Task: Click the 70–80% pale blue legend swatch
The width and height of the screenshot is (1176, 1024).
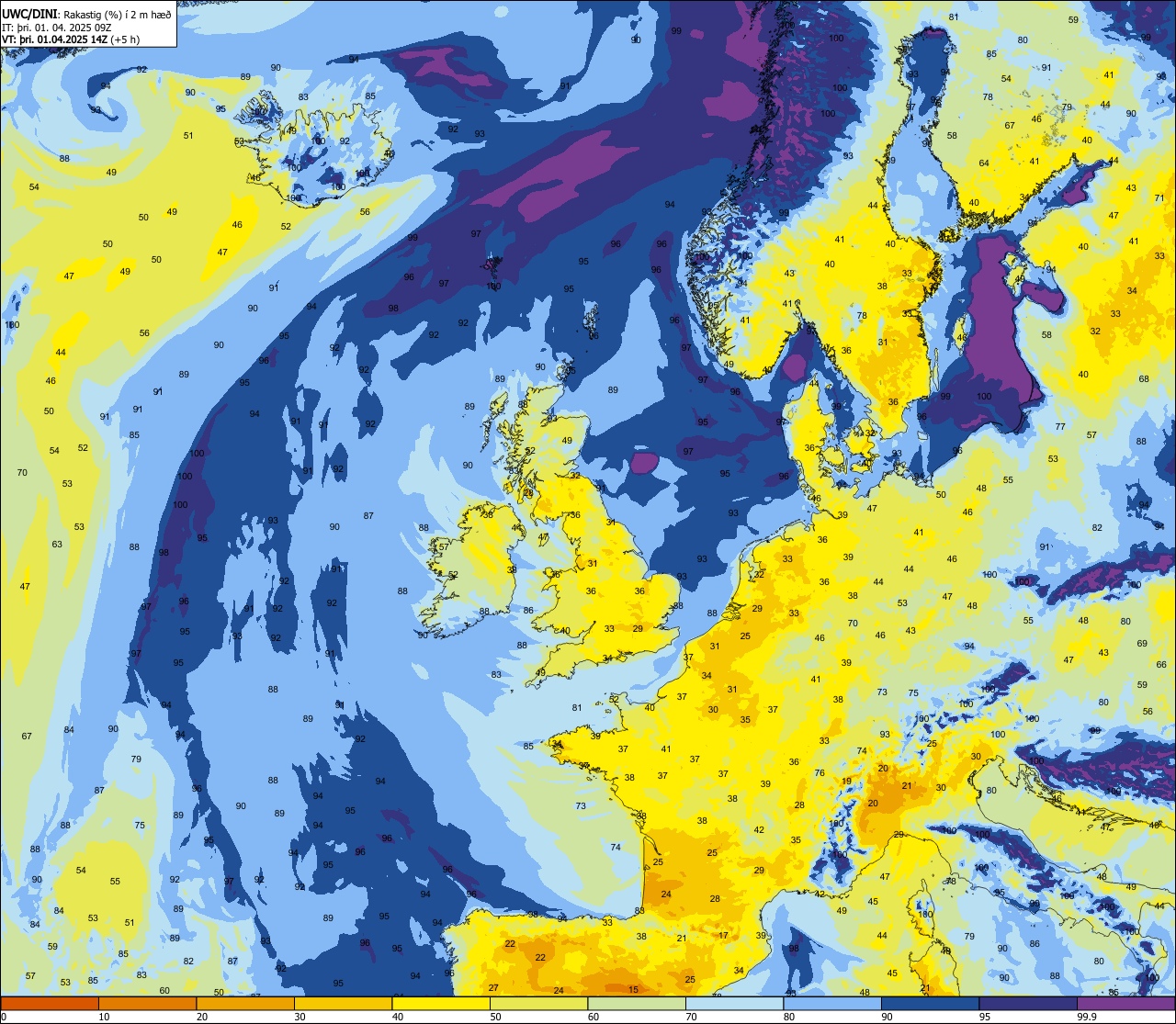Action: 734,1003
